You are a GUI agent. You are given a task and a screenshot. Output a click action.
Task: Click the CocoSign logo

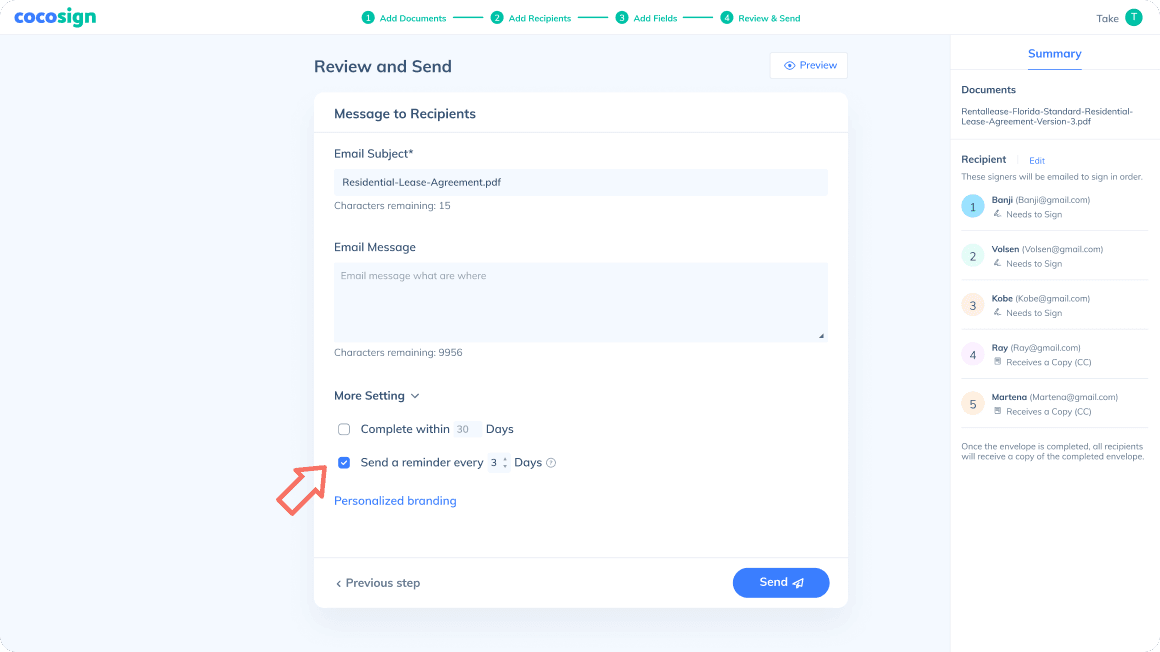(x=55, y=18)
